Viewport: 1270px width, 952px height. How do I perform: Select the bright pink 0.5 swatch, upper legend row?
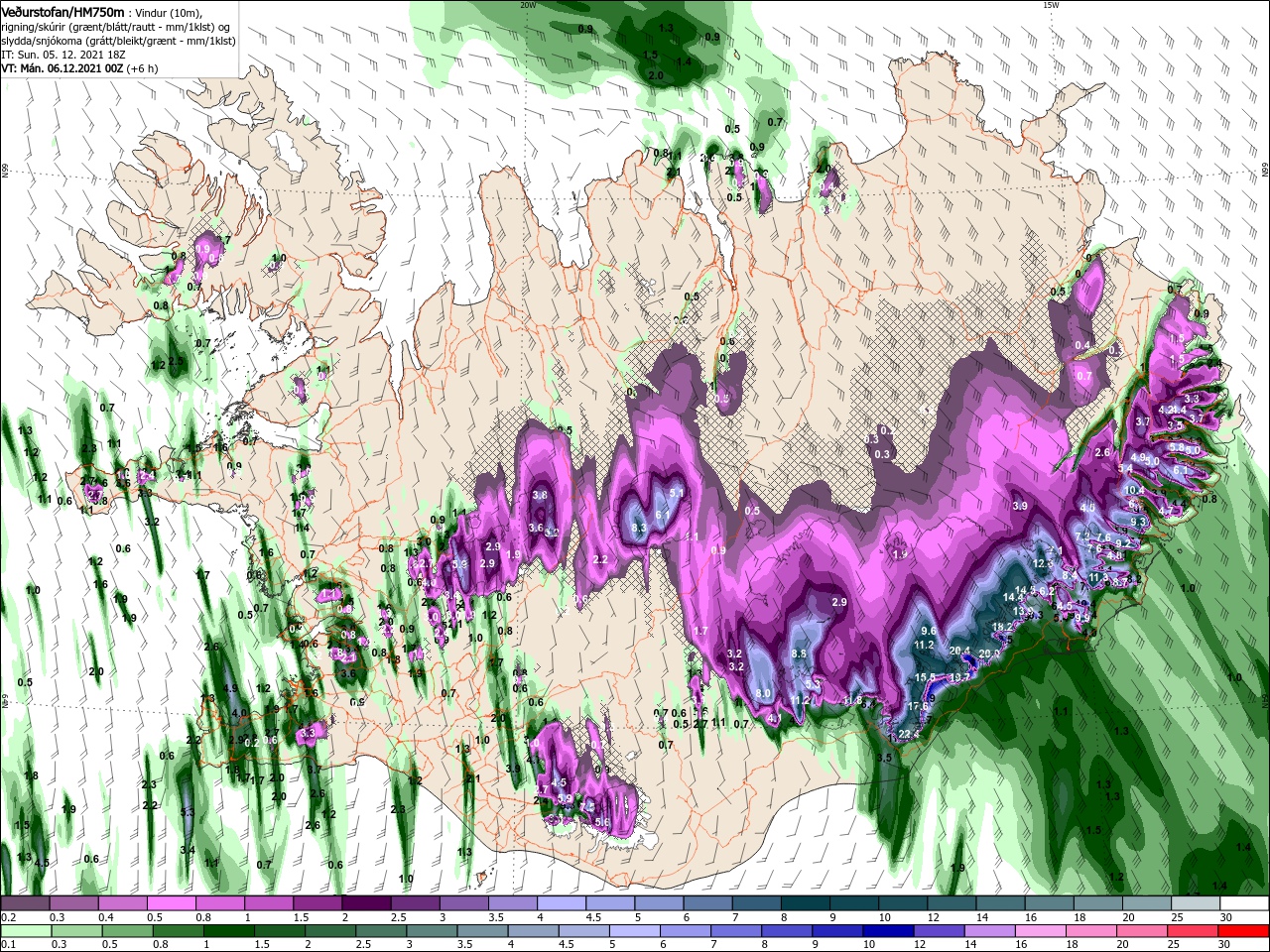(x=171, y=903)
